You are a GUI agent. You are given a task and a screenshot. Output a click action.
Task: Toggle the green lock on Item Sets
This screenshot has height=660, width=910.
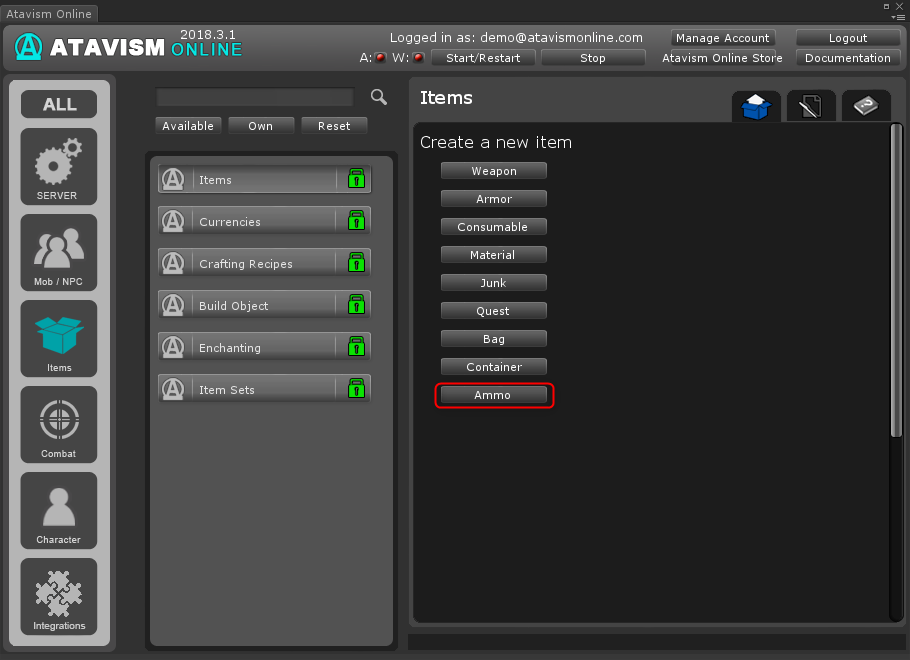pyautogui.click(x=356, y=390)
